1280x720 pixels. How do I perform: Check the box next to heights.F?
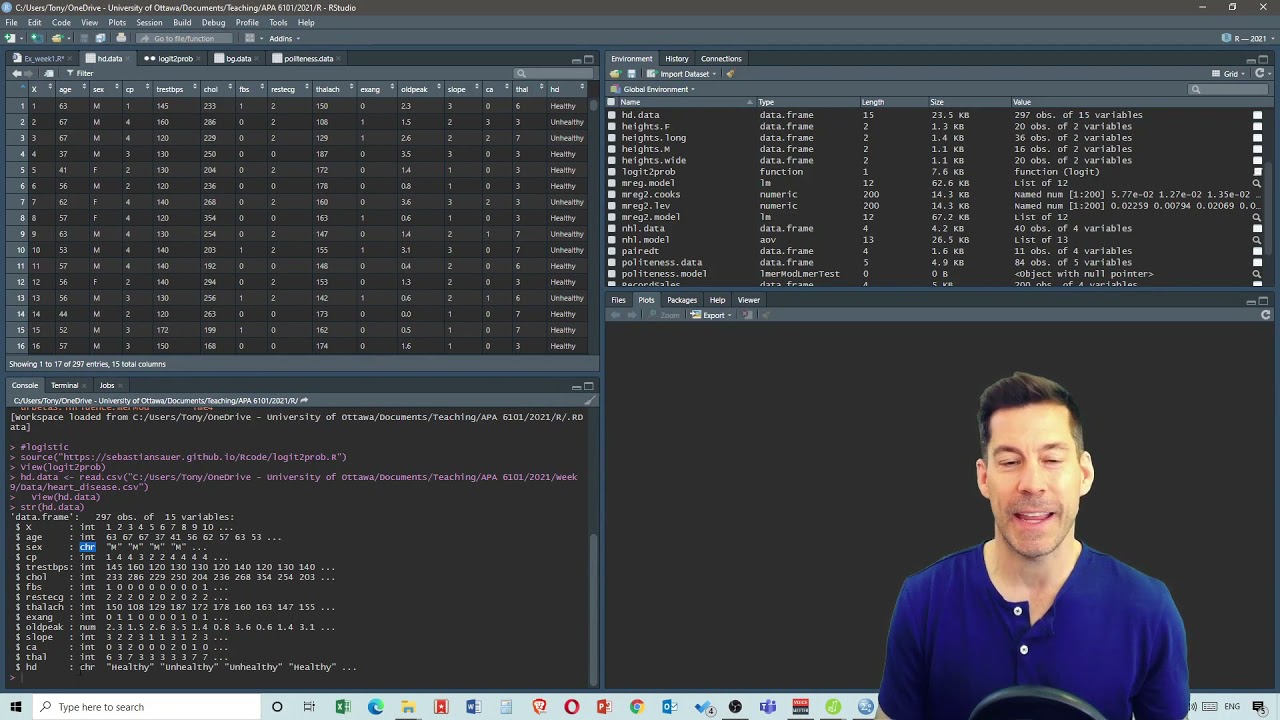click(612, 126)
